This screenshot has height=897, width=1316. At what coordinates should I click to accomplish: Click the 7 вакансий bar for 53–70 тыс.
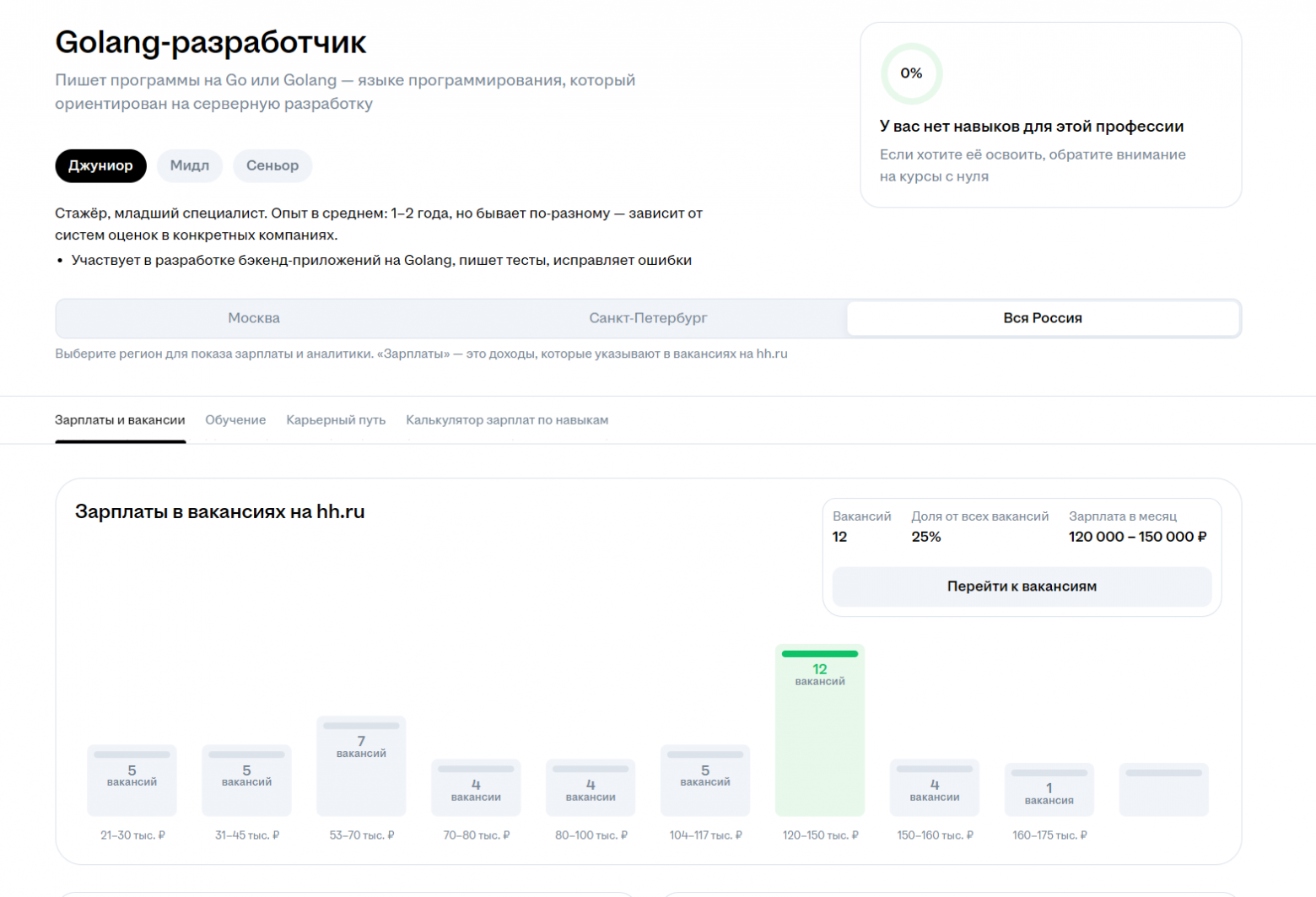pos(361,765)
